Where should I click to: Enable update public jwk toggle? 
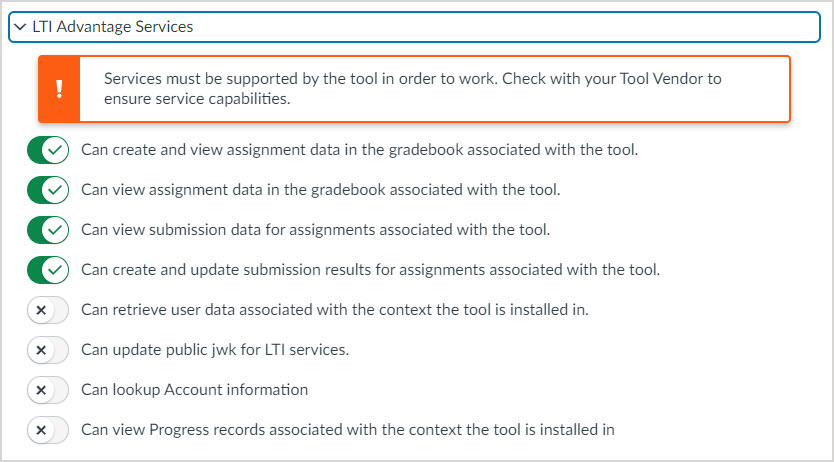(x=48, y=350)
